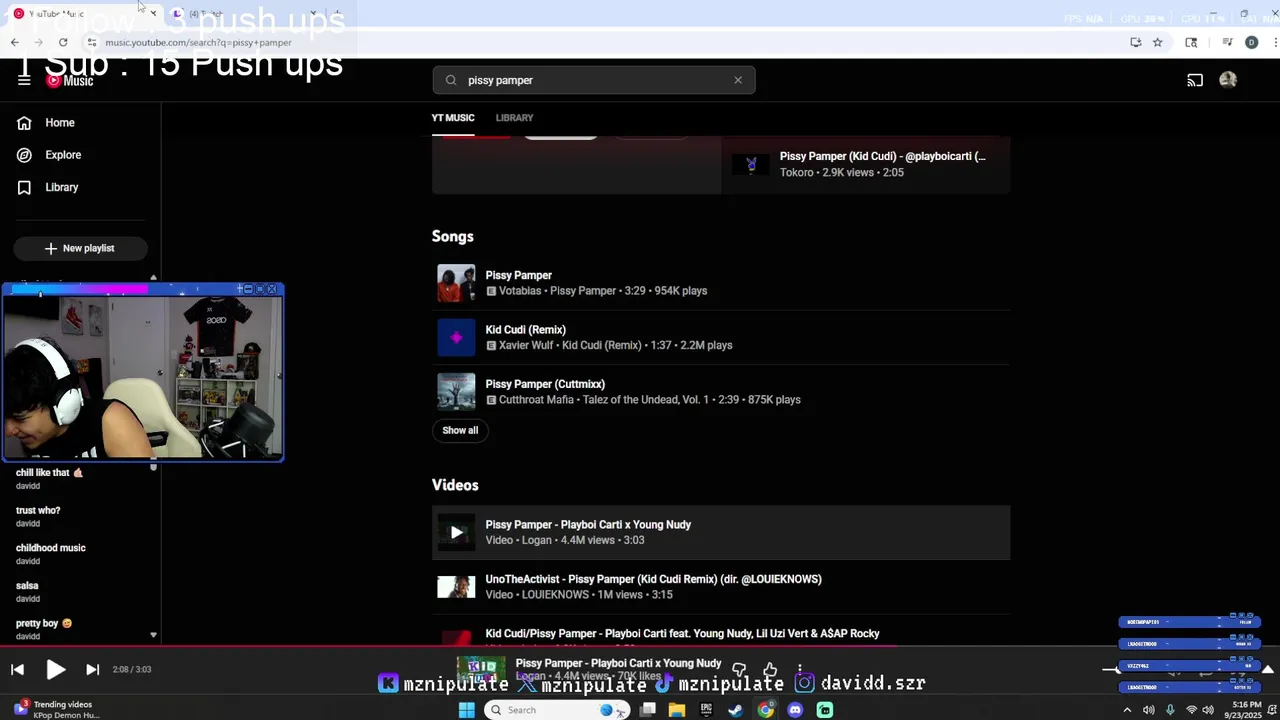Play the Kid Cudi (Remix) song thumbnail
The width and height of the screenshot is (1280, 720).
click(456, 337)
